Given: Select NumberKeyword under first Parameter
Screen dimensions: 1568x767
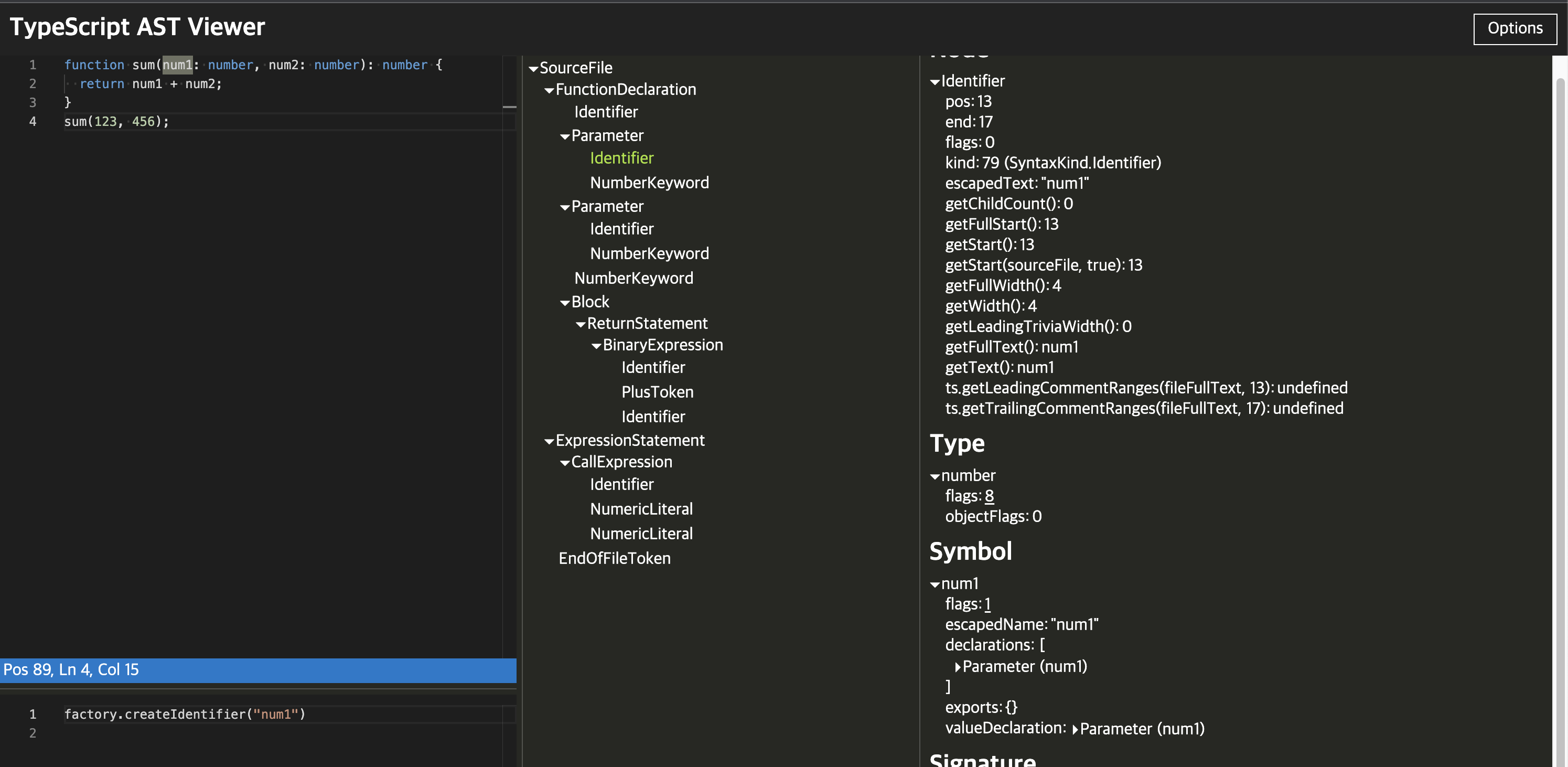Looking at the screenshot, I should [x=649, y=183].
